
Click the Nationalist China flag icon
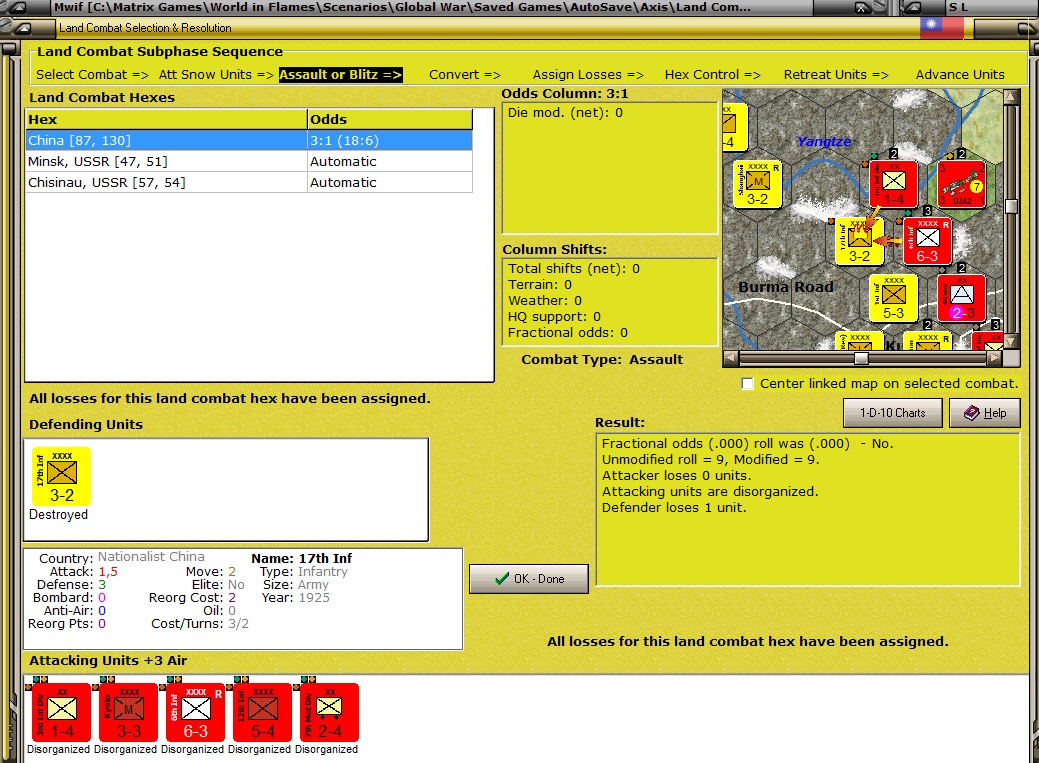coord(942,27)
